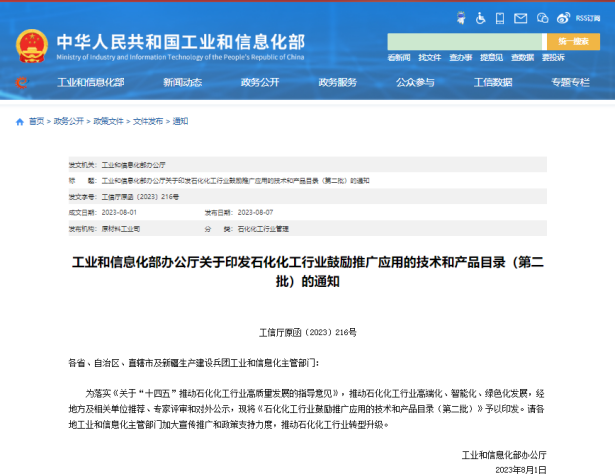This screenshot has height=475, width=616.
Task: Select the 找文件 quick link
Action: click(x=429, y=58)
